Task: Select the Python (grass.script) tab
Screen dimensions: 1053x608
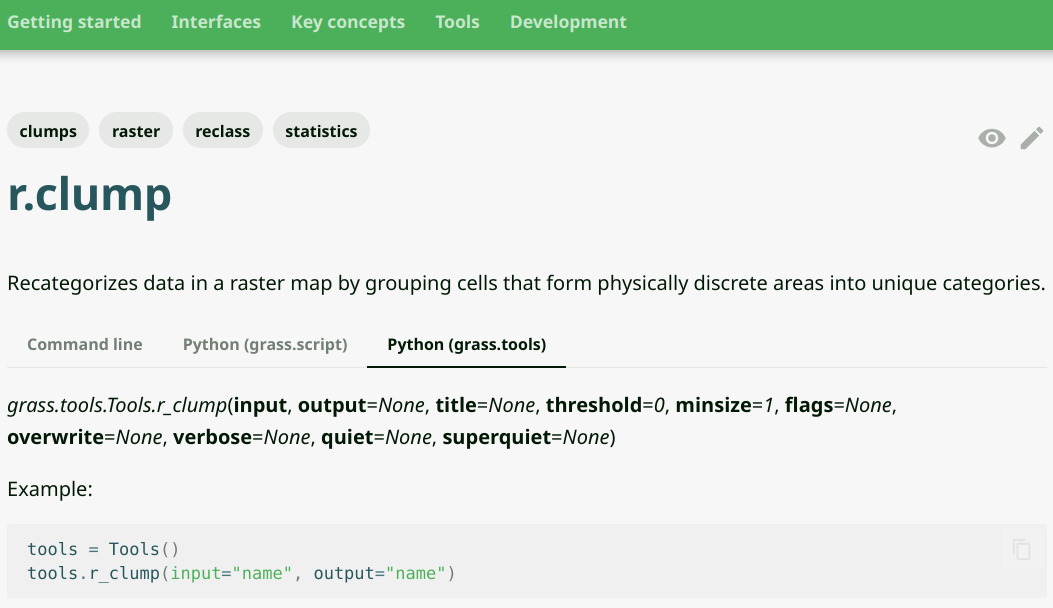Action: (265, 344)
